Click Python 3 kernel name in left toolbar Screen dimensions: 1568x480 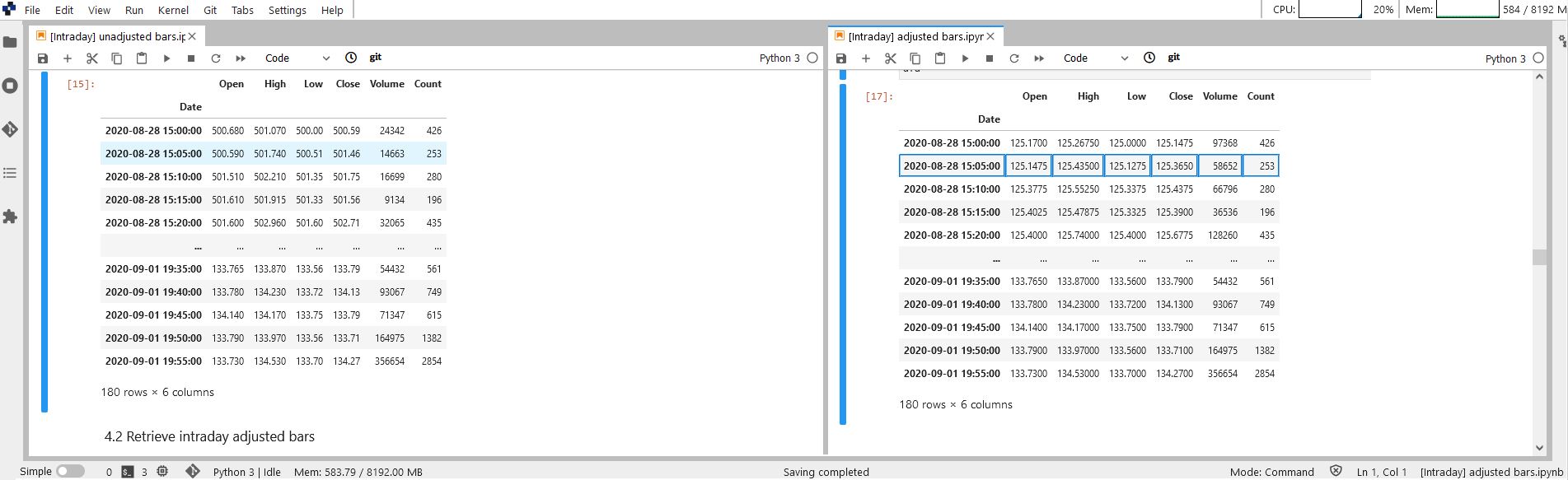pyautogui.click(x=779, y=58)
